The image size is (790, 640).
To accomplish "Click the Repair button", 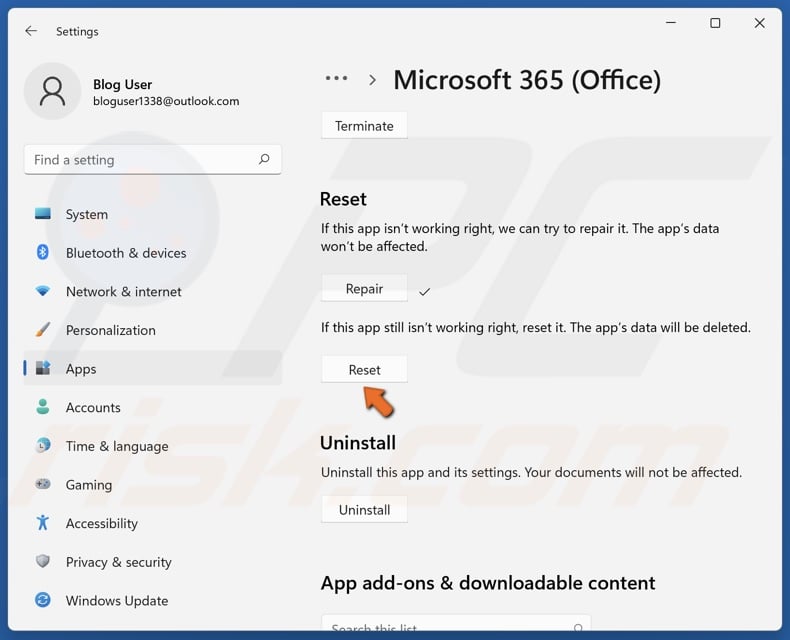I will click(x=364, y=289).
